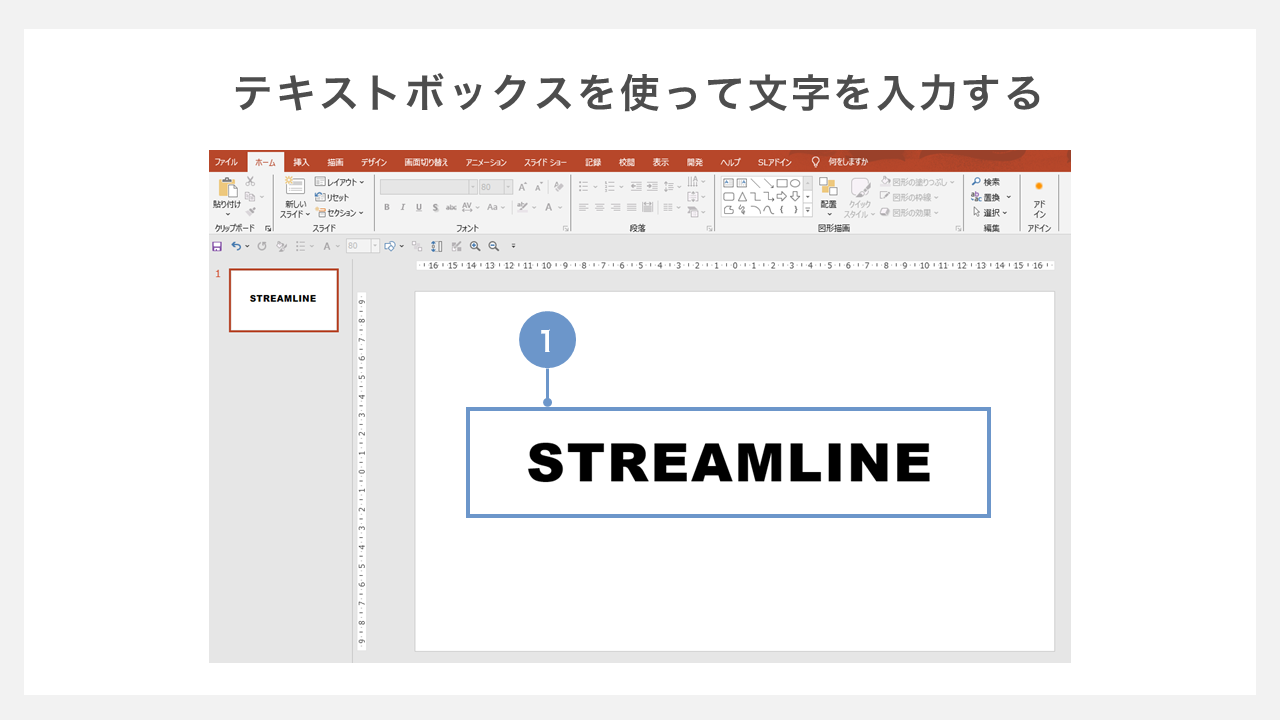The image size is (1280, 720).
Task: Open the character spacing (AV) dropdown
Action: click(471, 207)
